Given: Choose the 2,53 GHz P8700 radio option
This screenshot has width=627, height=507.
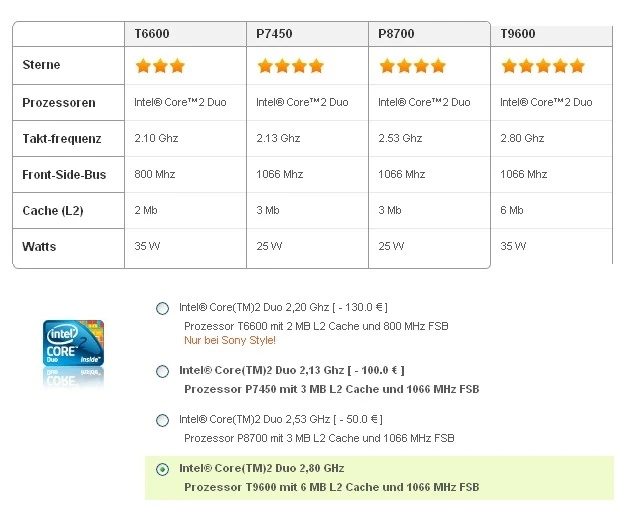Looking at the screenshot, I should (x=163, y=420).
